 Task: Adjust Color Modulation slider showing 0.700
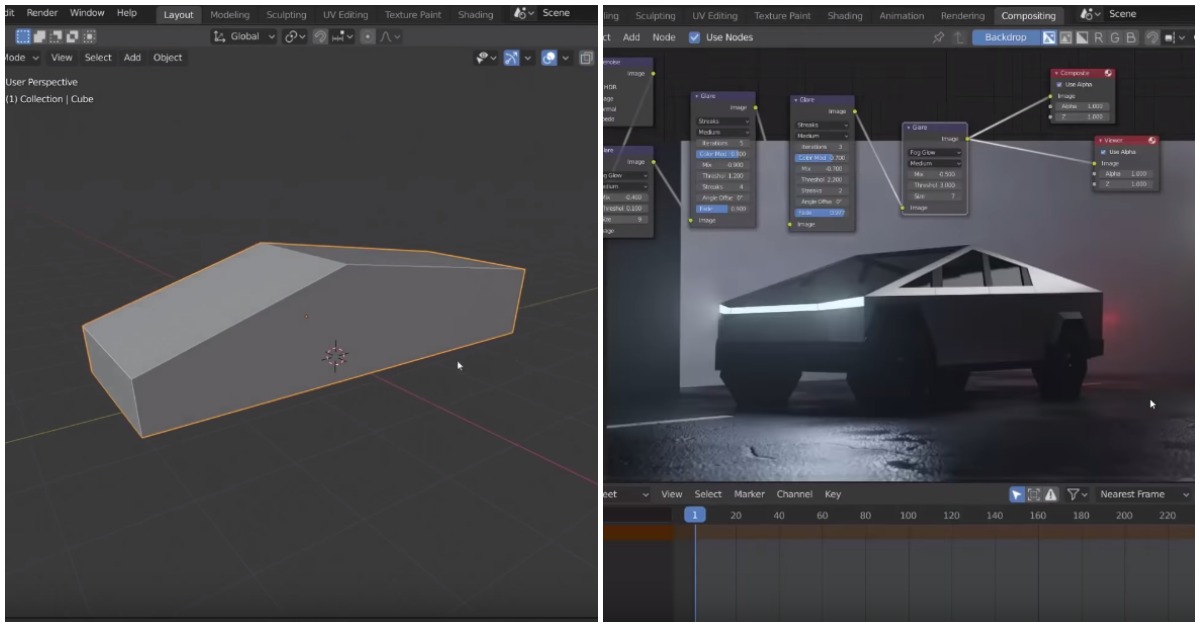[x=821, y=158]
